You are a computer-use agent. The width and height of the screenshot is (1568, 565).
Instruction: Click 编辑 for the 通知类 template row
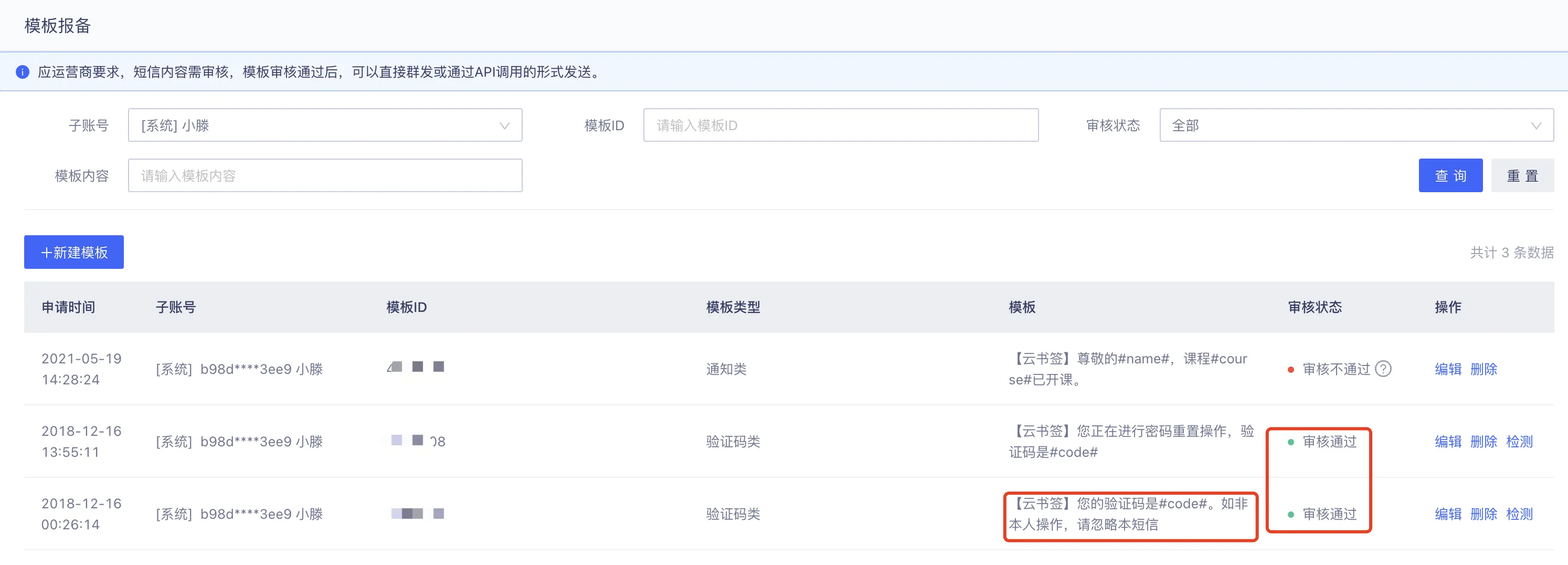click(1447, 369)
